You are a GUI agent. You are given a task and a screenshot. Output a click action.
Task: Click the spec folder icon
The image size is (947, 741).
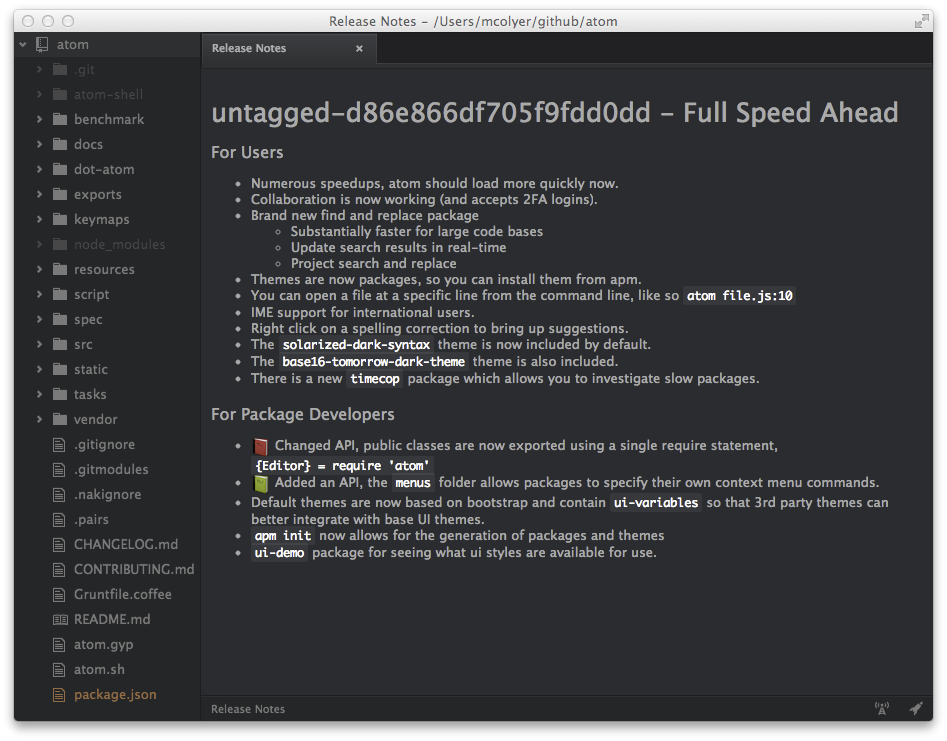tap(60, 319)
